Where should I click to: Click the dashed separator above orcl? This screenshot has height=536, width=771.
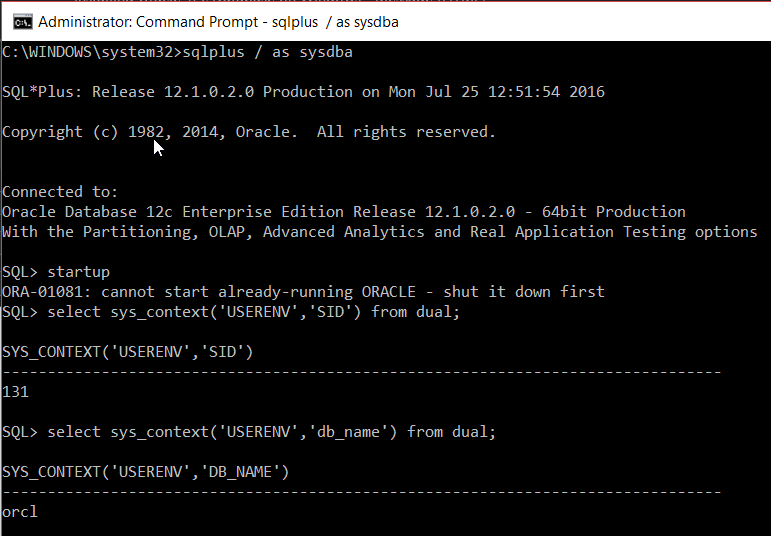[x=360, y=491]
